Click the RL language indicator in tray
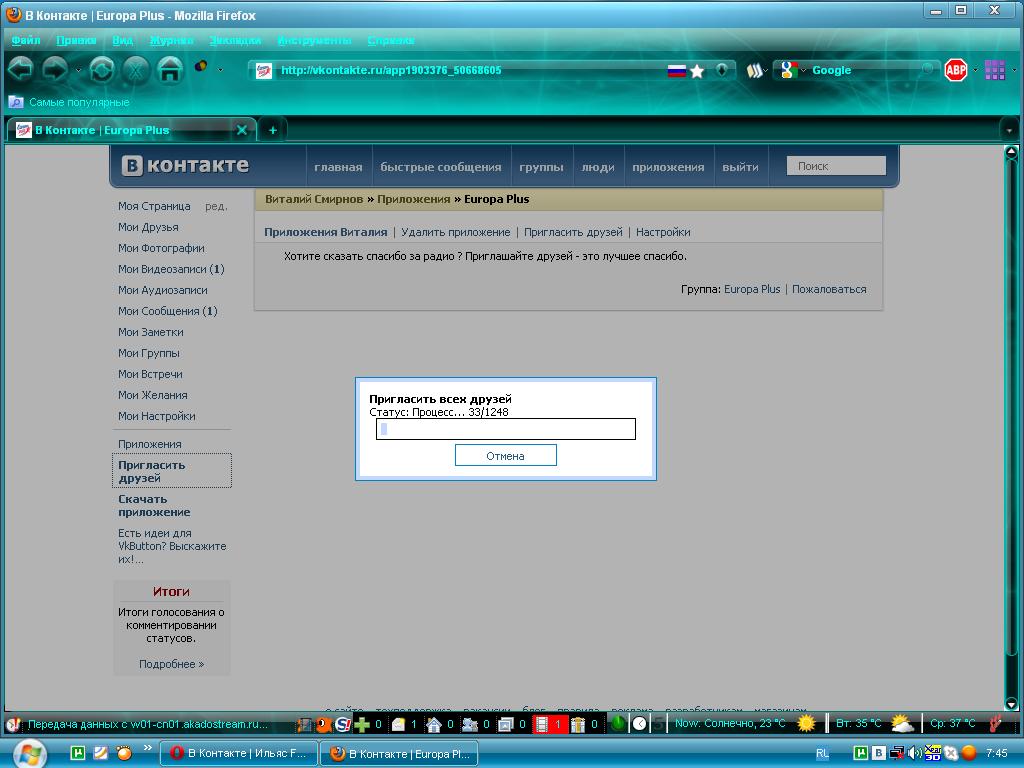 pyautogui.click(x=822, y=753)
